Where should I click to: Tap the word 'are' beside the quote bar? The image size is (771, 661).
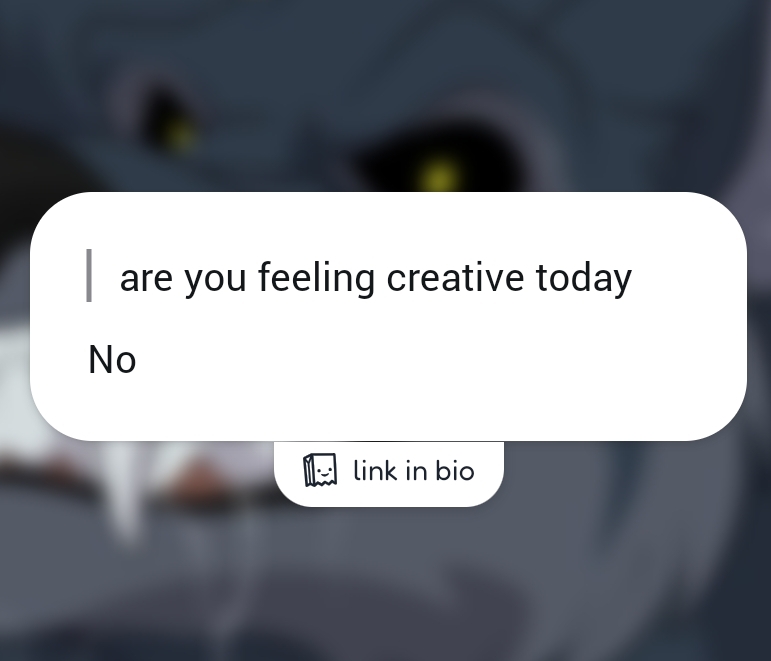(x=146, y=279)
